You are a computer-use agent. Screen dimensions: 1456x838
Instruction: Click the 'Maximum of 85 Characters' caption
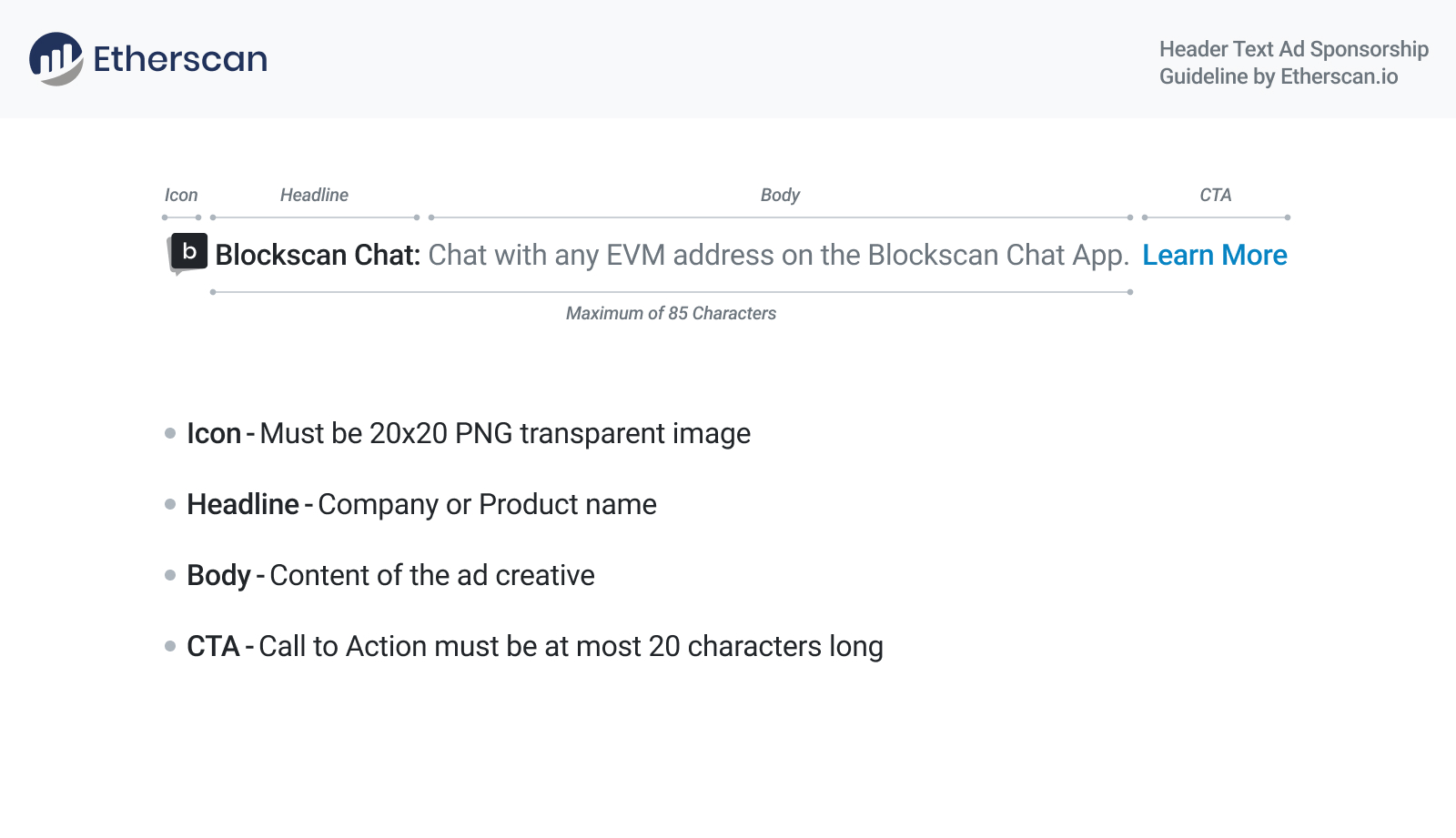click(671, 314)
